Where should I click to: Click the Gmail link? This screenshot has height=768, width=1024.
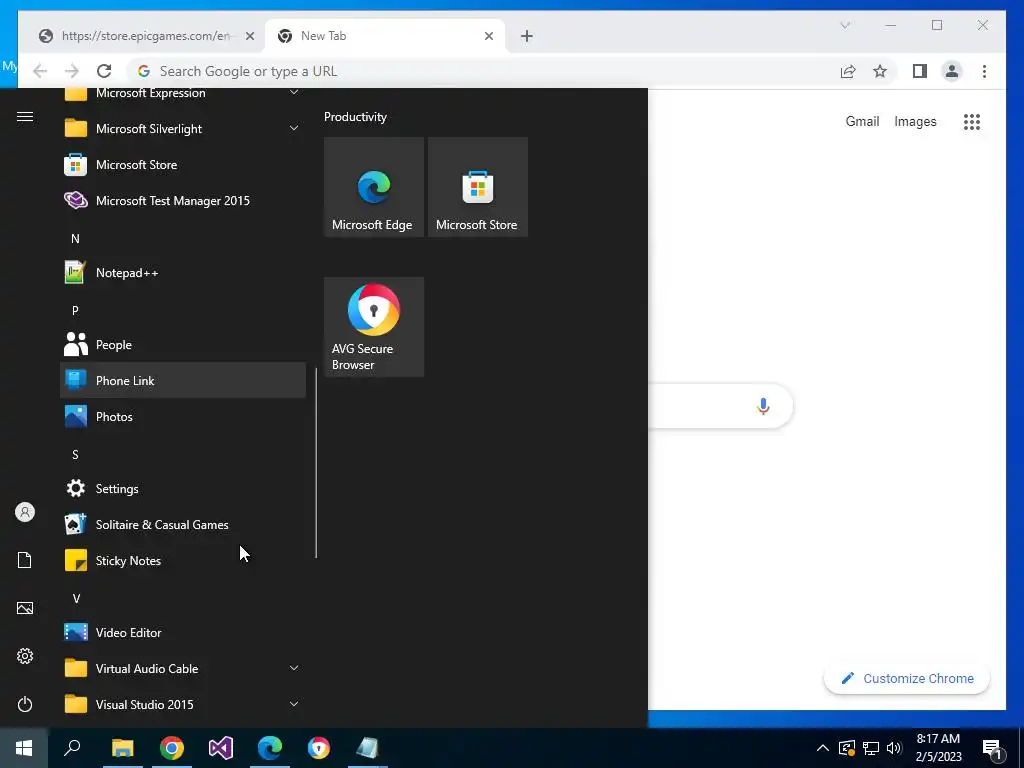coord(862,121)
